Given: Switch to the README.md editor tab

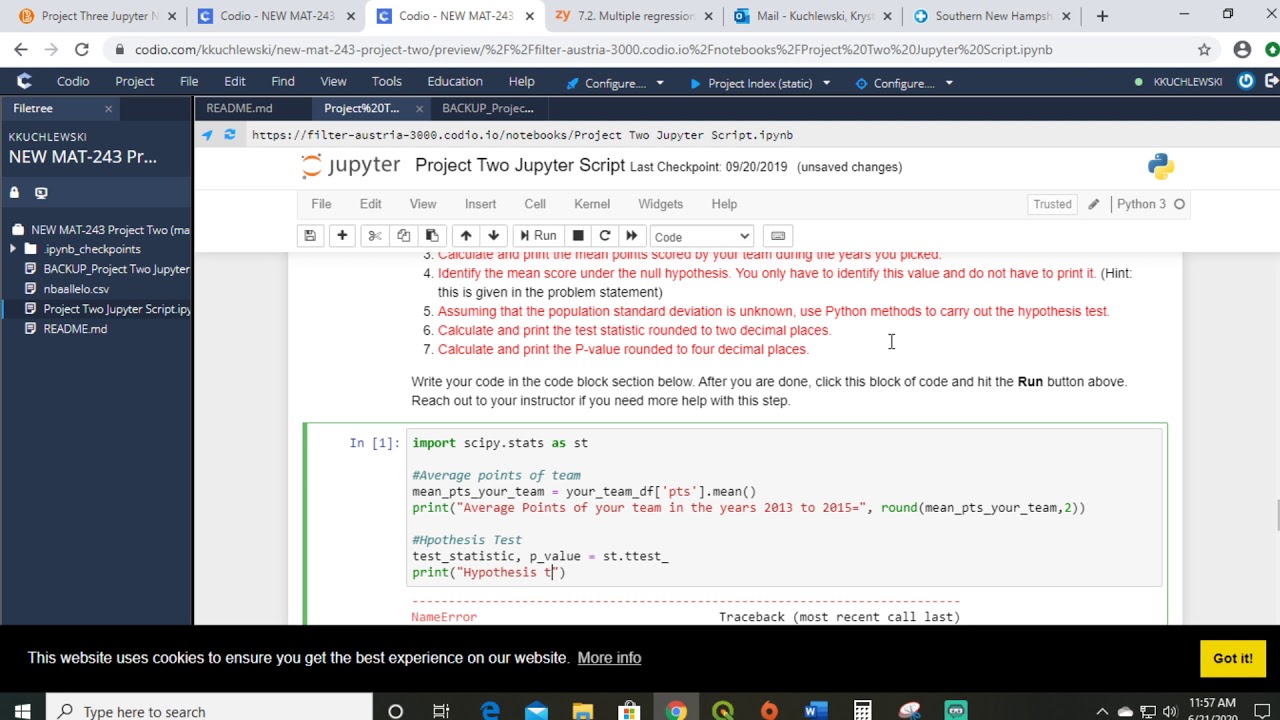Looking at the screenshot, I should 239,108.
